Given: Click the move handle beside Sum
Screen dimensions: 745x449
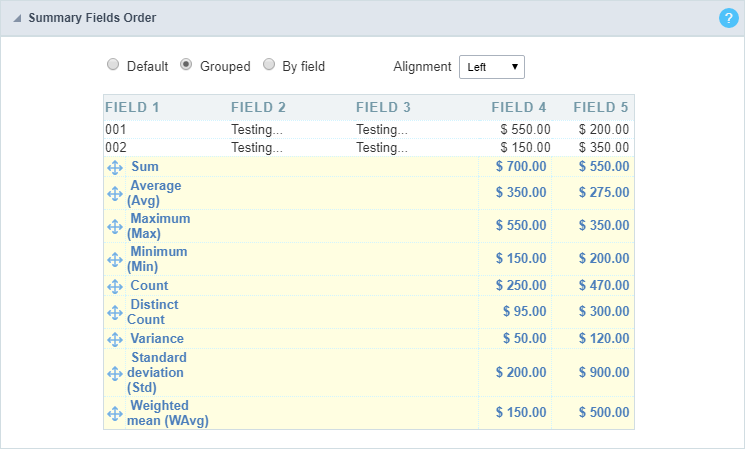Looking at the screenshot, I should 115,167.
